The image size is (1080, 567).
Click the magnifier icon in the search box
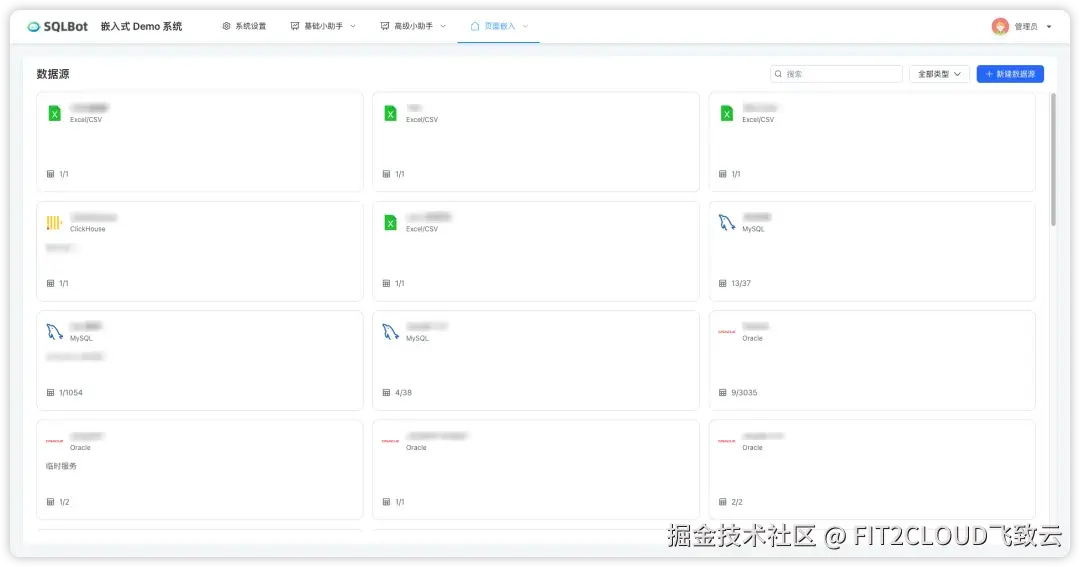pyautogui.click(x=778, y=74)
